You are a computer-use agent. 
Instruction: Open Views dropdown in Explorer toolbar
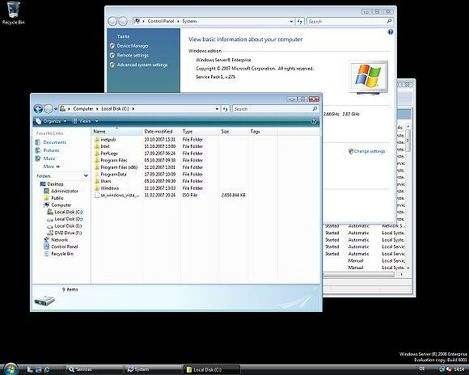[x=86, y=122]
